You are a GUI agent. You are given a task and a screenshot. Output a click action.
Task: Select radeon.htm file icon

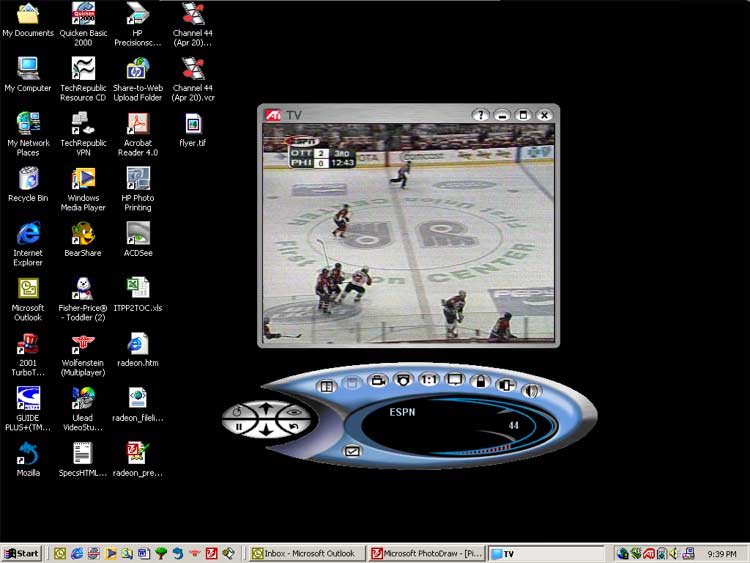tap(138, 350)
